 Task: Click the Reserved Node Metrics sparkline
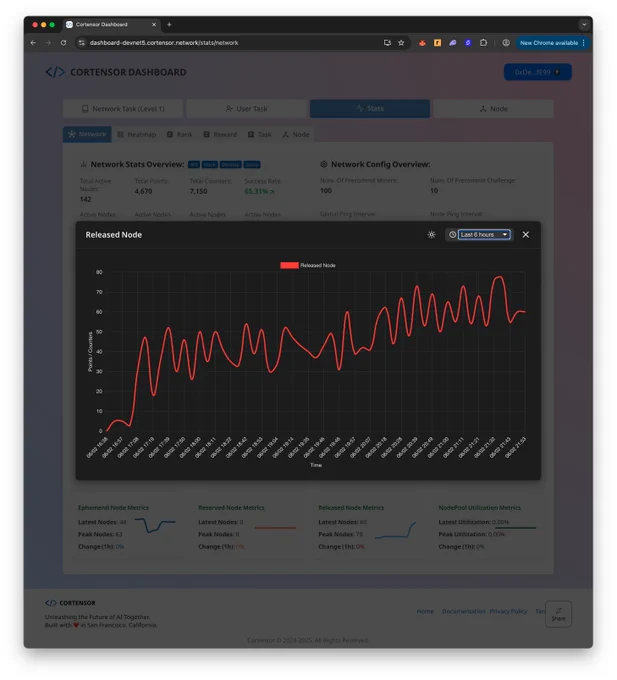coord(275,528)
